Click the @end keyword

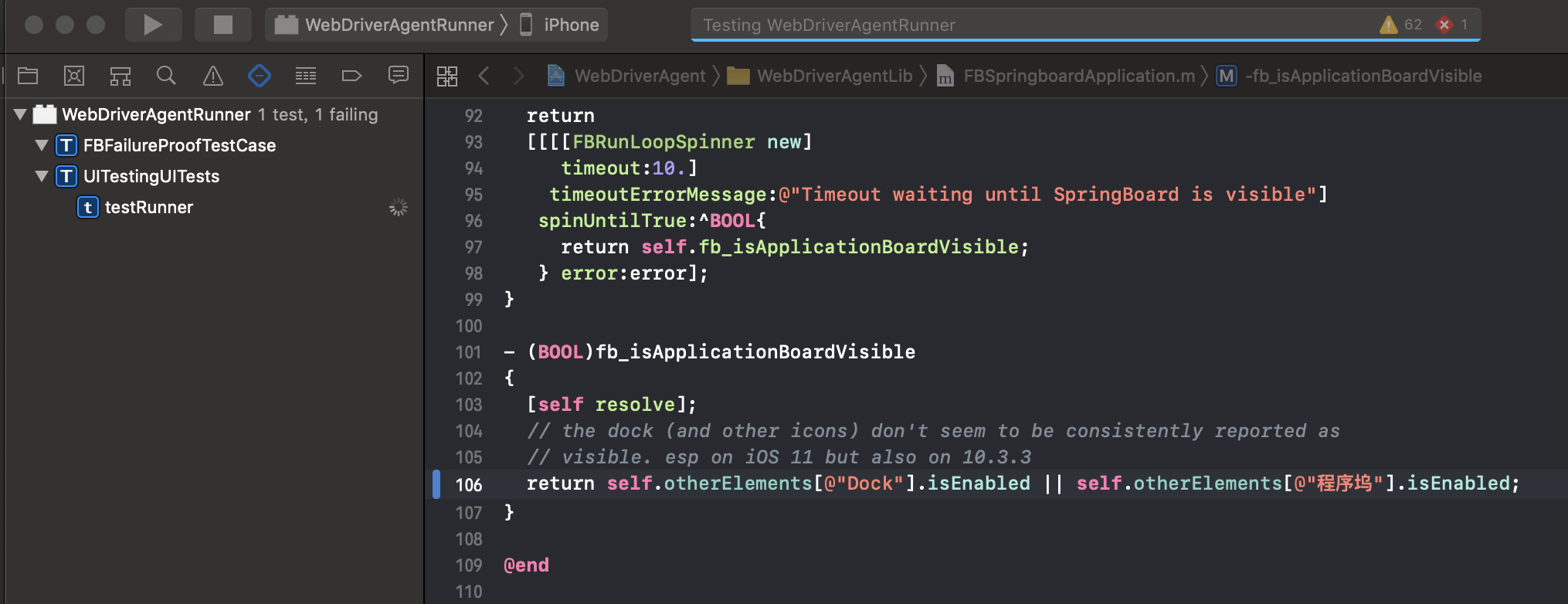[526, 565]
